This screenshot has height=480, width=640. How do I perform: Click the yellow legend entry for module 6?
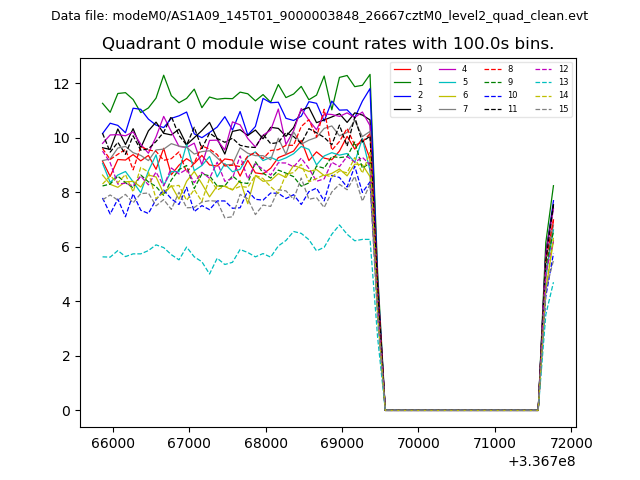448,95
